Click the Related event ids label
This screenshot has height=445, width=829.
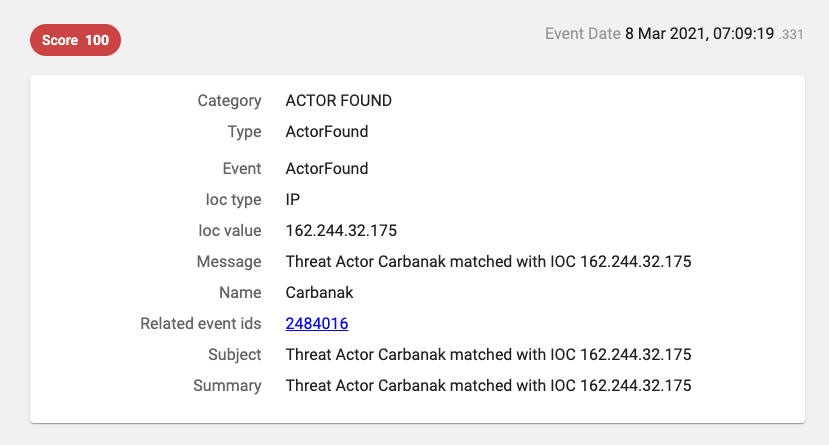point(201,323)
